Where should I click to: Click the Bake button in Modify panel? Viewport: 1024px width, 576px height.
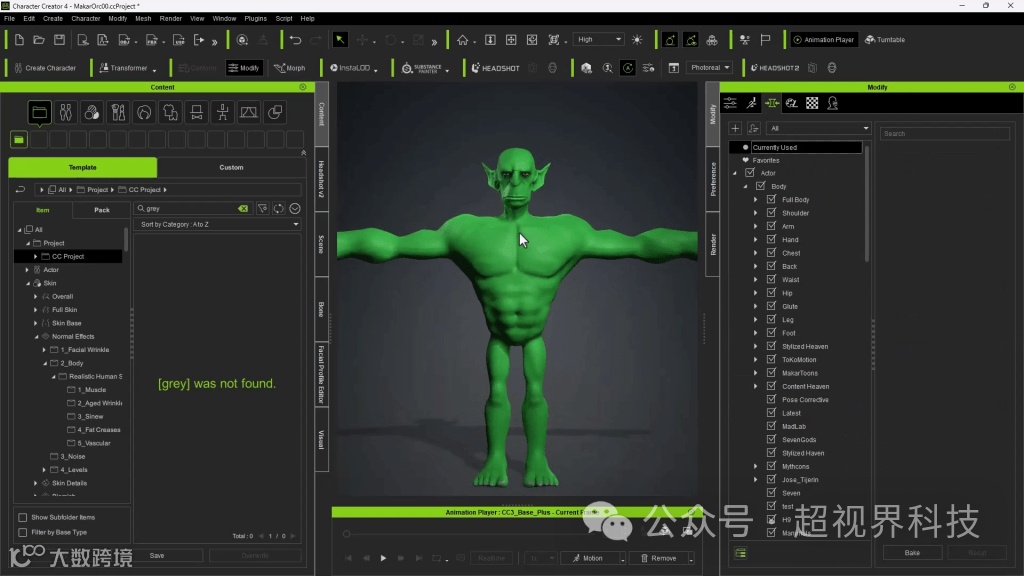[x=912, y=552]
